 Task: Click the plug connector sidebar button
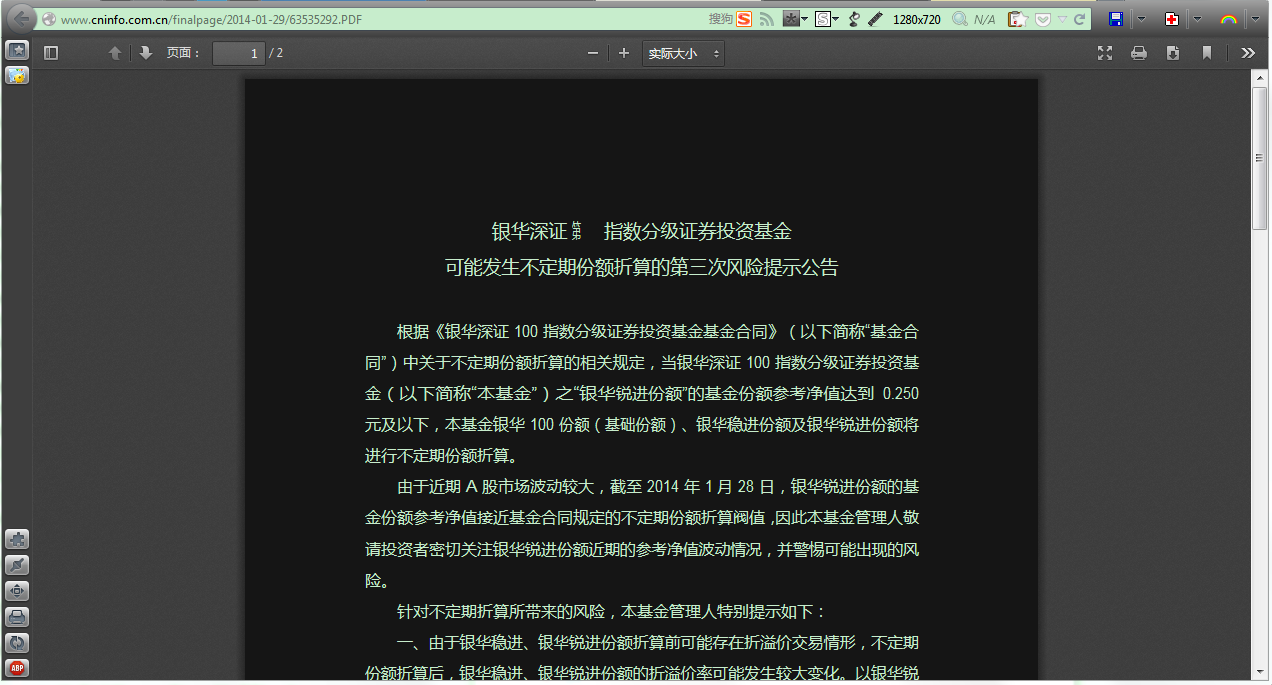(x=17, y=566)
